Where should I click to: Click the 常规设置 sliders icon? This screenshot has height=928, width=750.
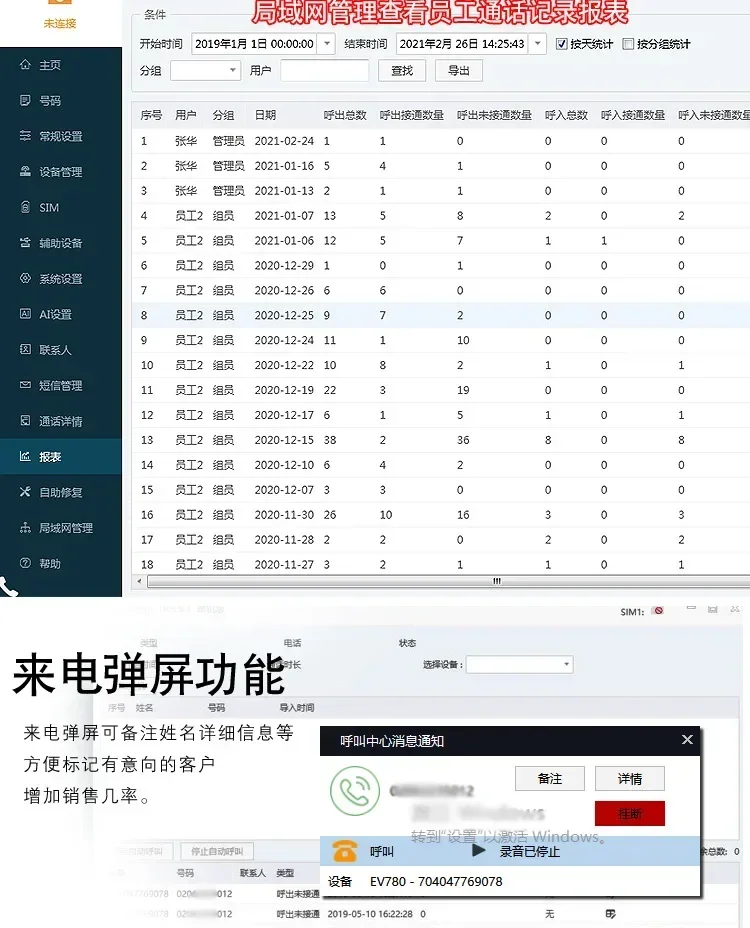(25, 136)
